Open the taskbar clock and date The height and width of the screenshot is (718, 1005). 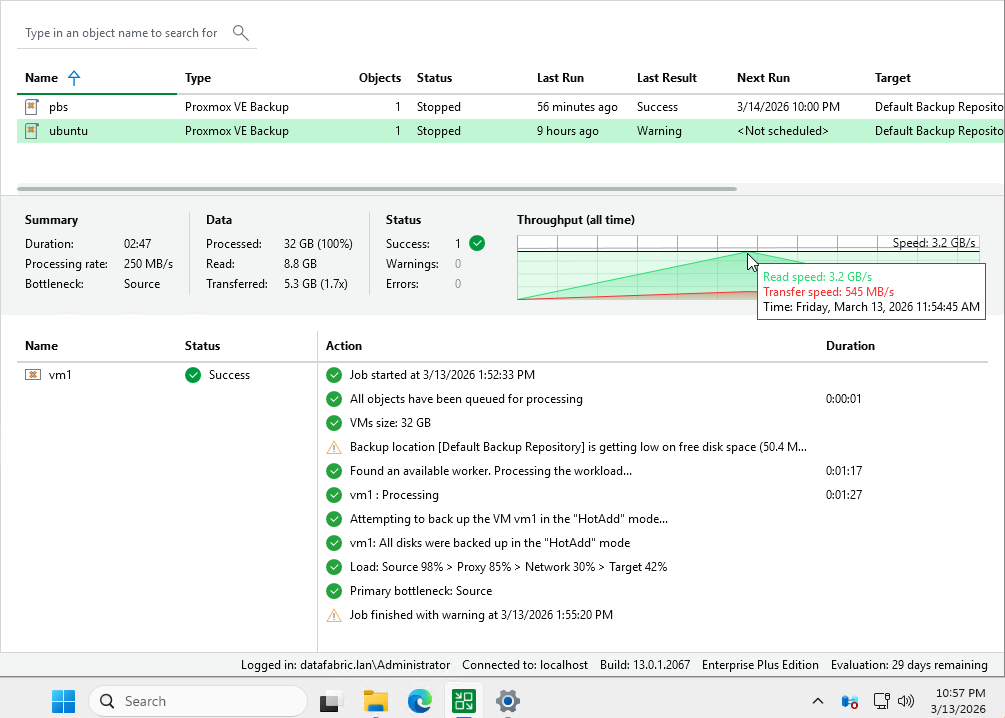tap(960, 701)
